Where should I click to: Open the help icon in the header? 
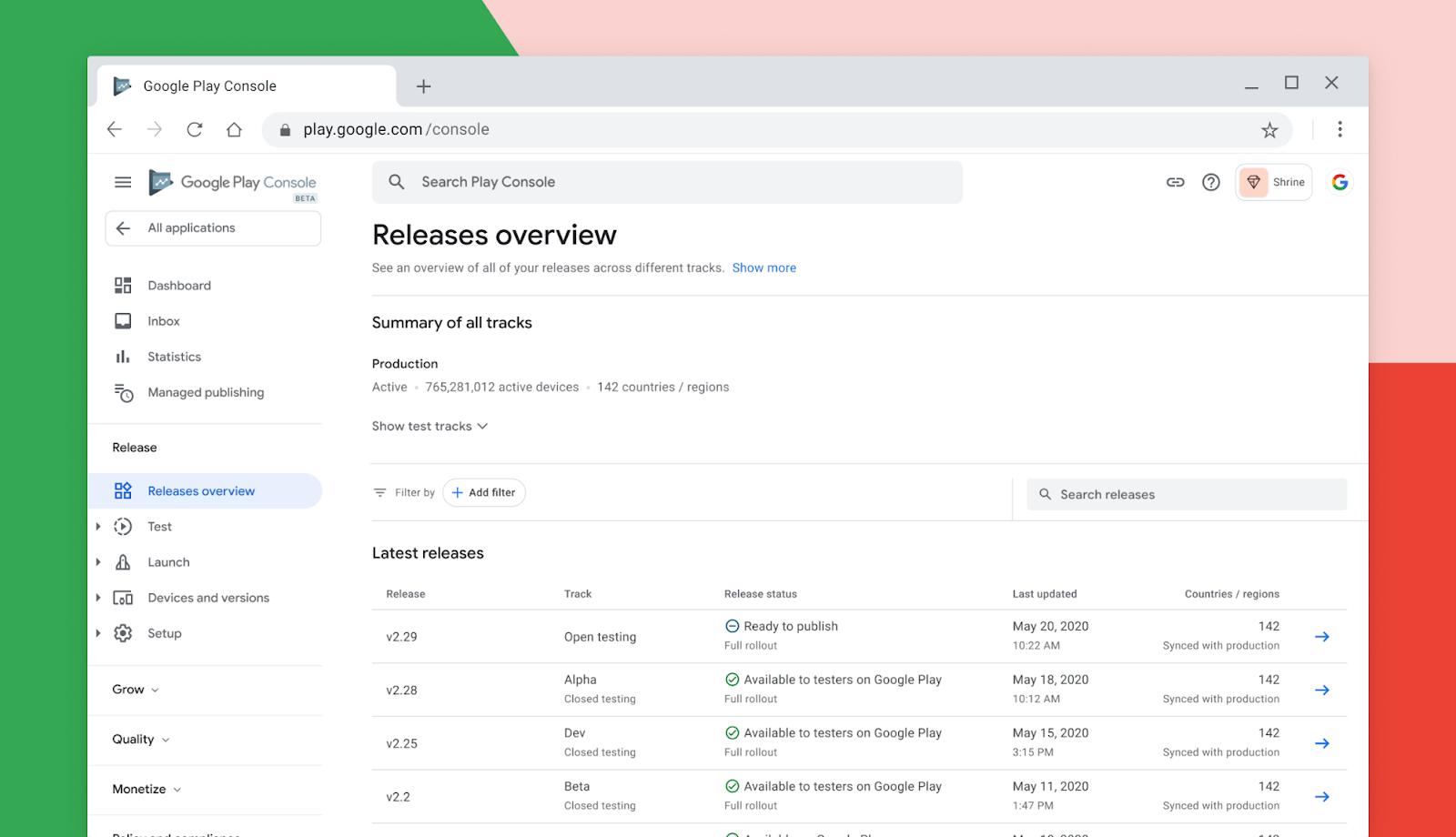pos(1210,182)
